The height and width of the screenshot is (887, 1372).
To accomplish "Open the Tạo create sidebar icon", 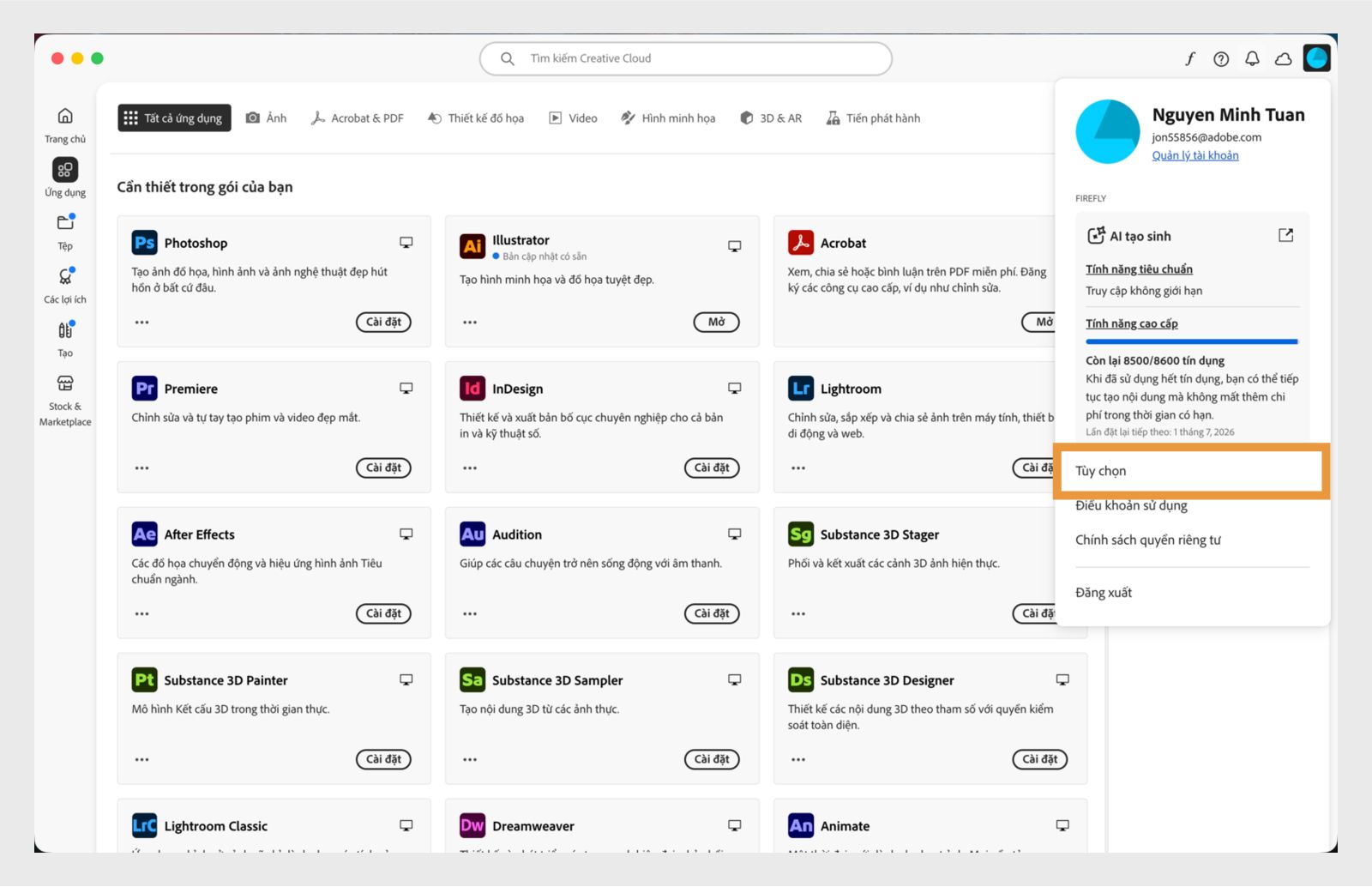I will pyautogui.click(x=65, y=330).
